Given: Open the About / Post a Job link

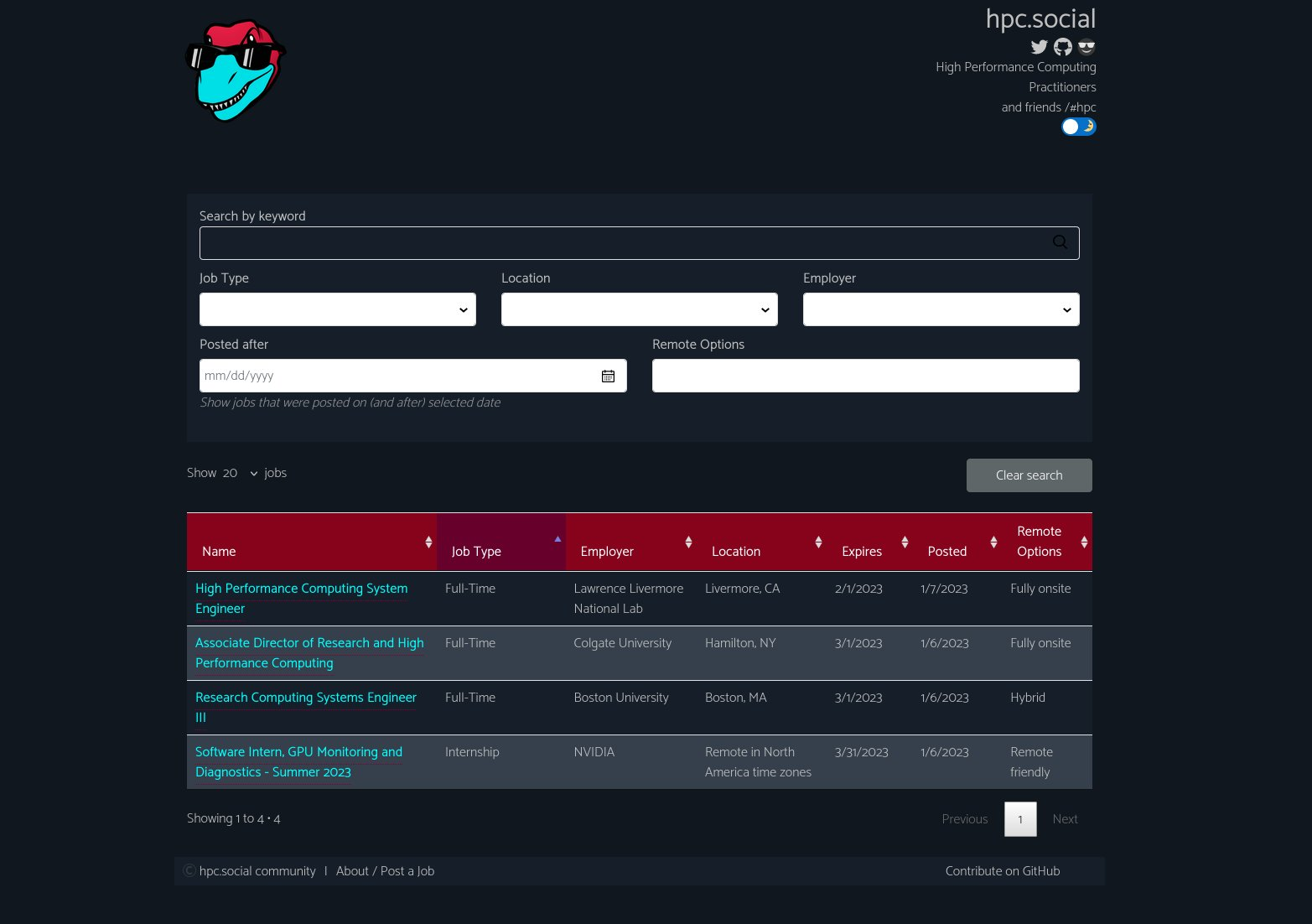Looking at the screenshot, I should 385,871.
